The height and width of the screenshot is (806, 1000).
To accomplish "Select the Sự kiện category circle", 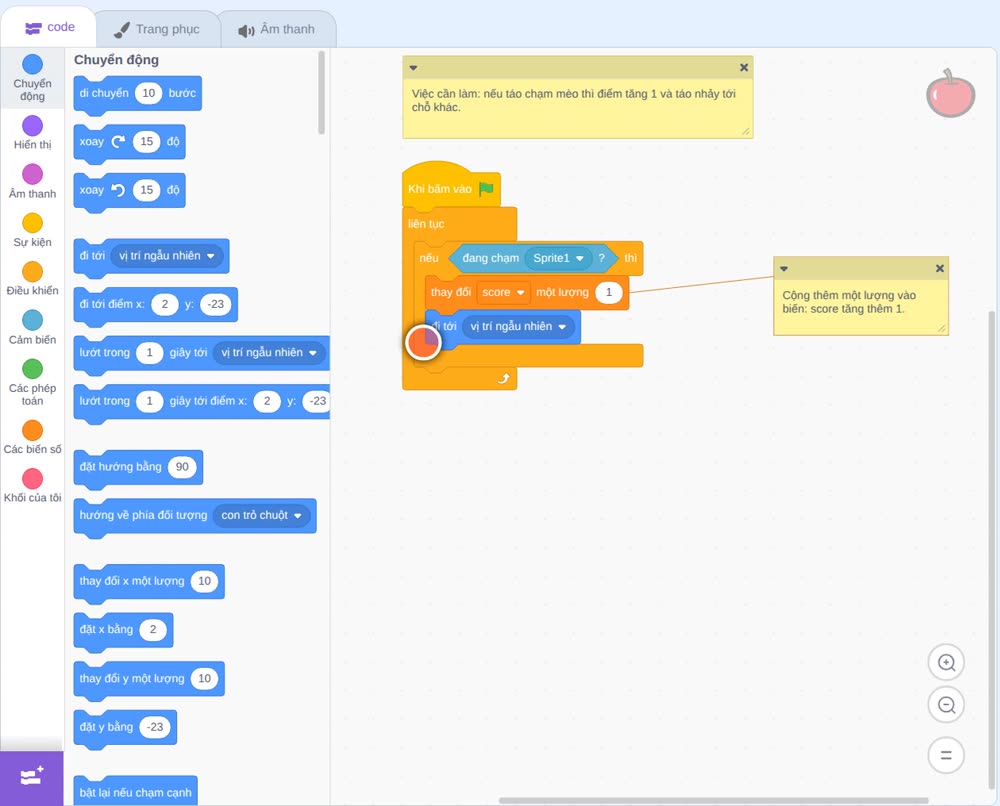I will point(33,223).
